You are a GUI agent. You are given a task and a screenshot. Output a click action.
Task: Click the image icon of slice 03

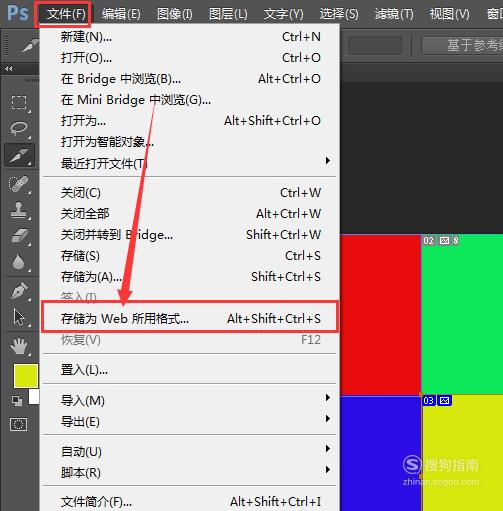tap(444, 400)
